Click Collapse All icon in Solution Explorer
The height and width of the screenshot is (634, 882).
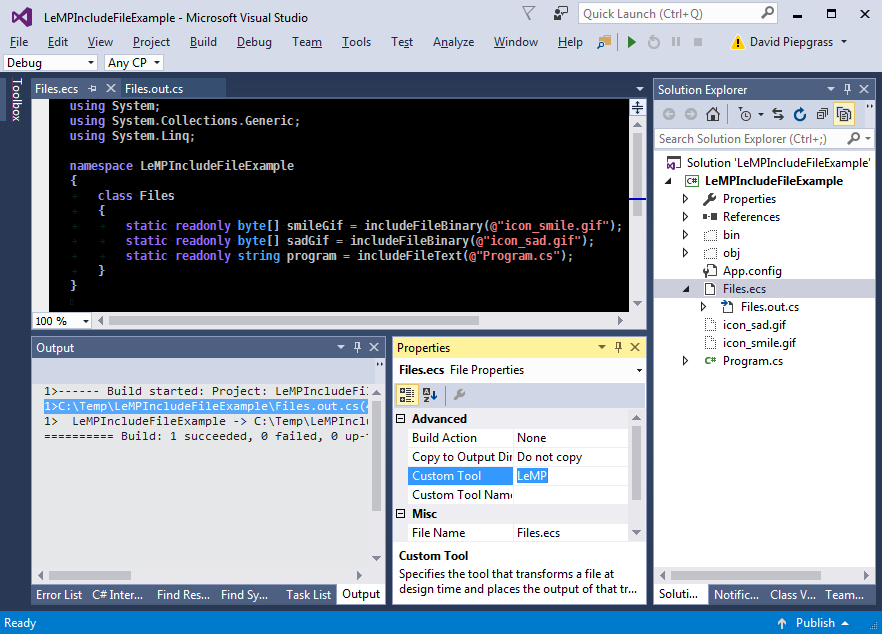[822, 115]
